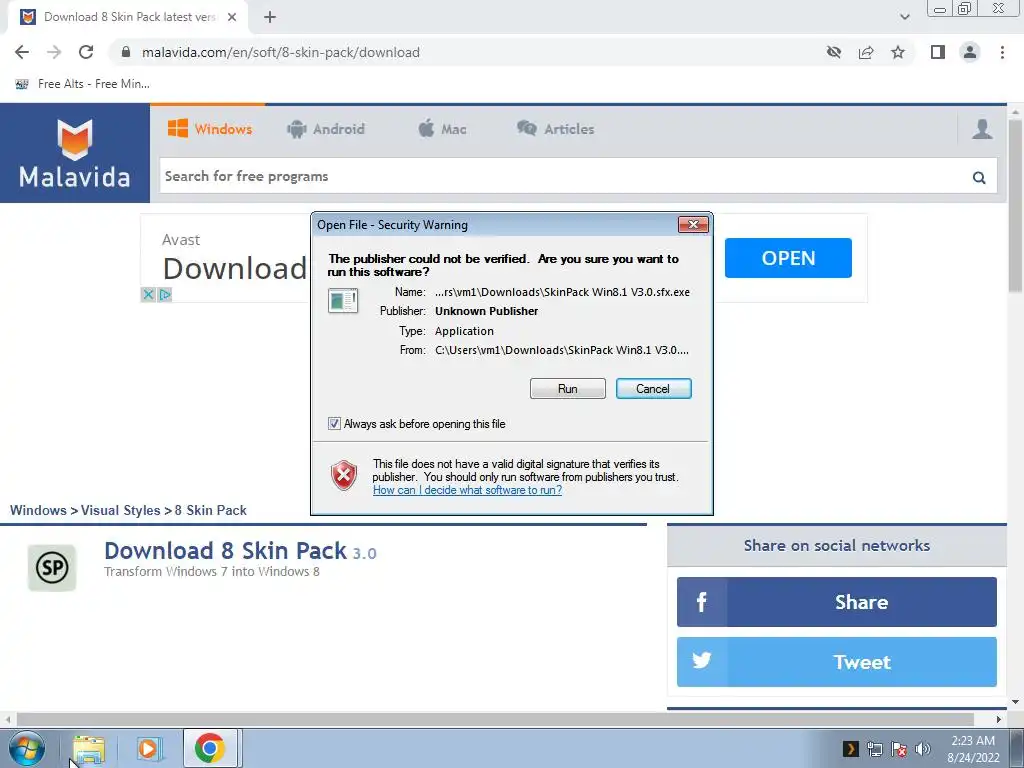This screenshot has height=768, width=1024.
Task: Select the Download 8 Skin Pack tab
Action: coord(129,17)
